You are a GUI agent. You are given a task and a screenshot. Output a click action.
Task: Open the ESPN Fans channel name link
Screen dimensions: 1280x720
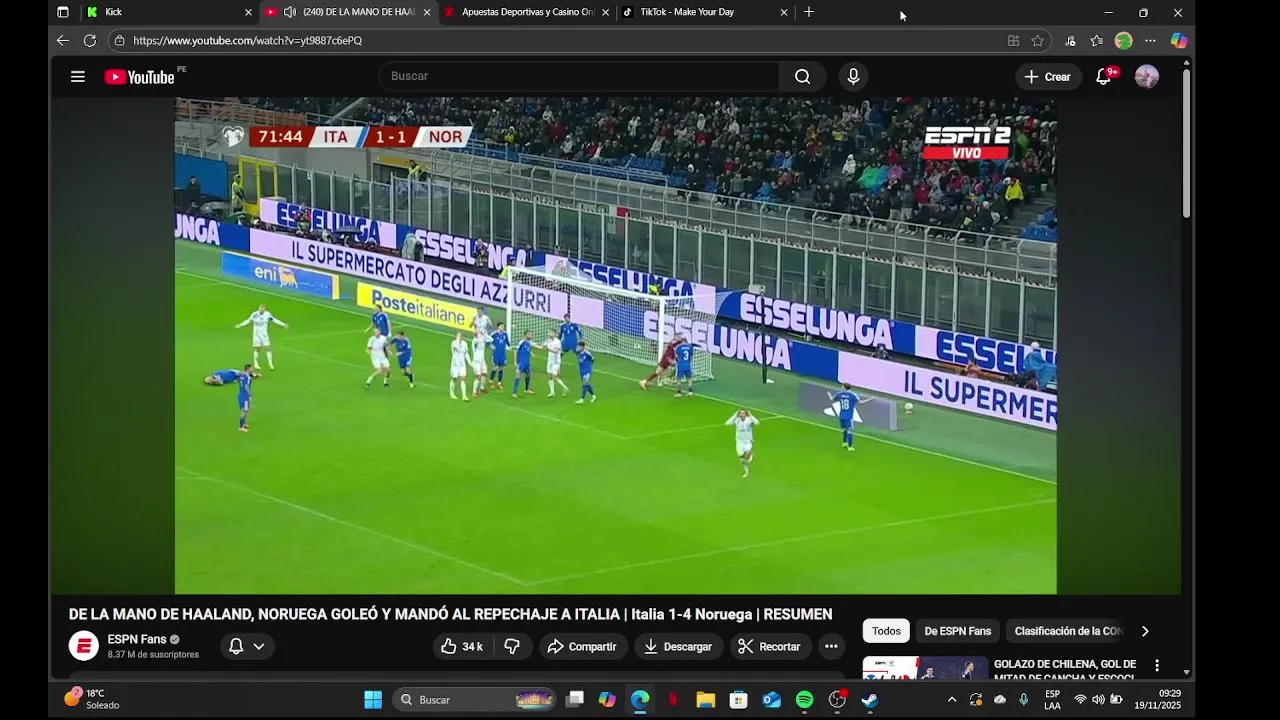tap(137, 640)
